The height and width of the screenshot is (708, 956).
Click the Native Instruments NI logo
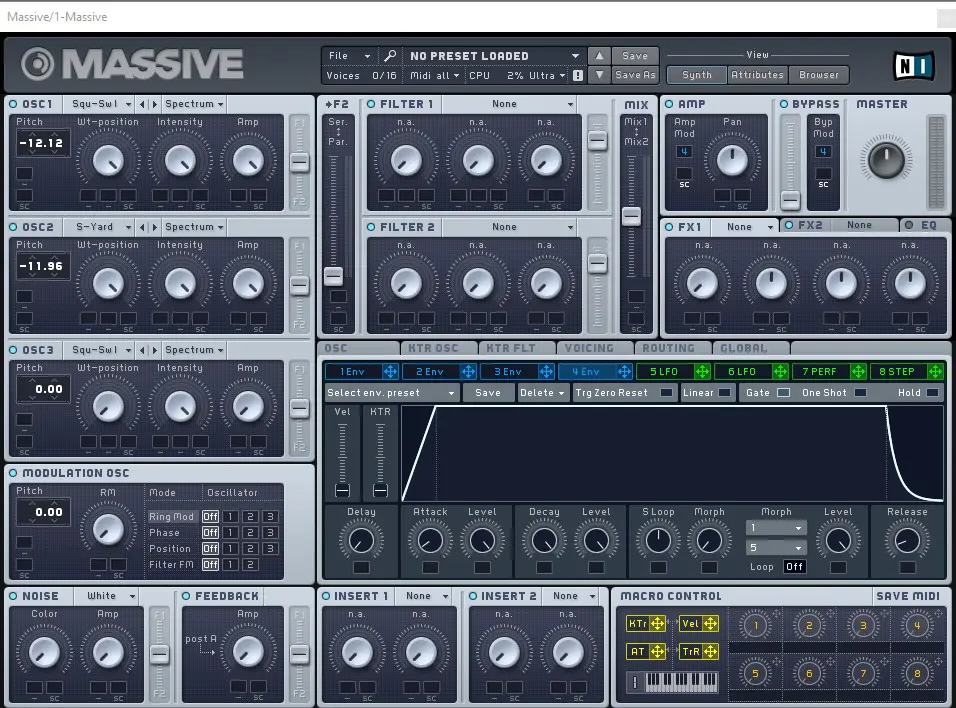pyautogui.click(x=913, y=66)
